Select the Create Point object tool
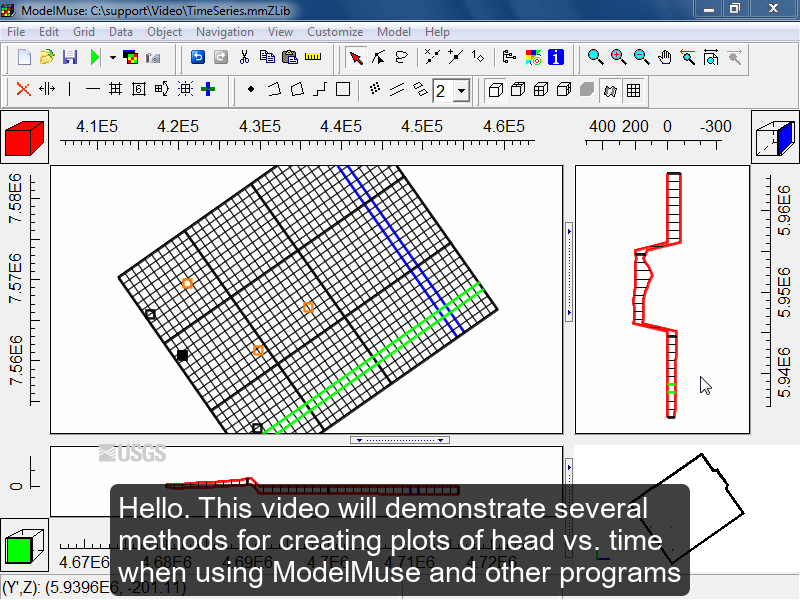The image size is (800, 600). pyautogui.click(x=251, y=89)
